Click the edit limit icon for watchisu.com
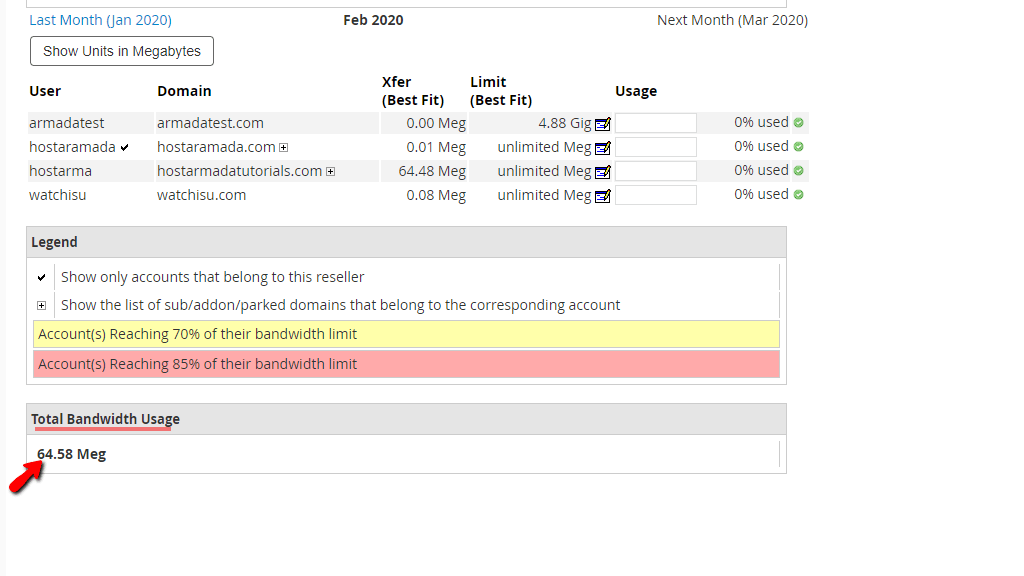1024x576 pixels. click(603, 196)
